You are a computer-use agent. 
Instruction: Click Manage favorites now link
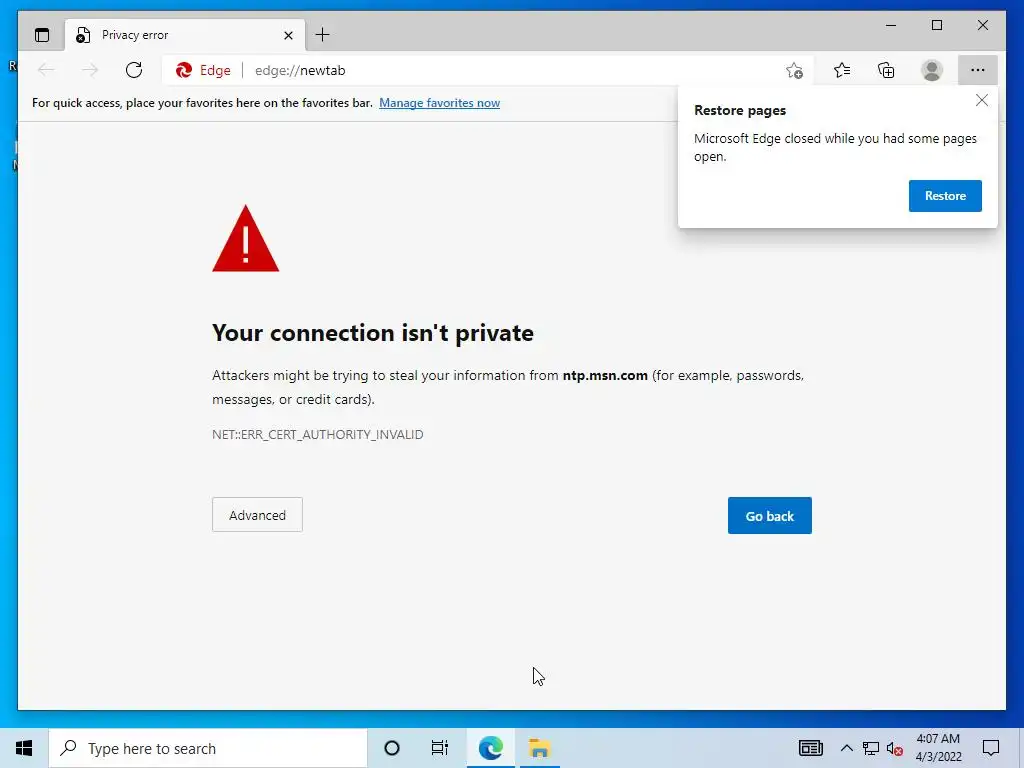point(440,103)
